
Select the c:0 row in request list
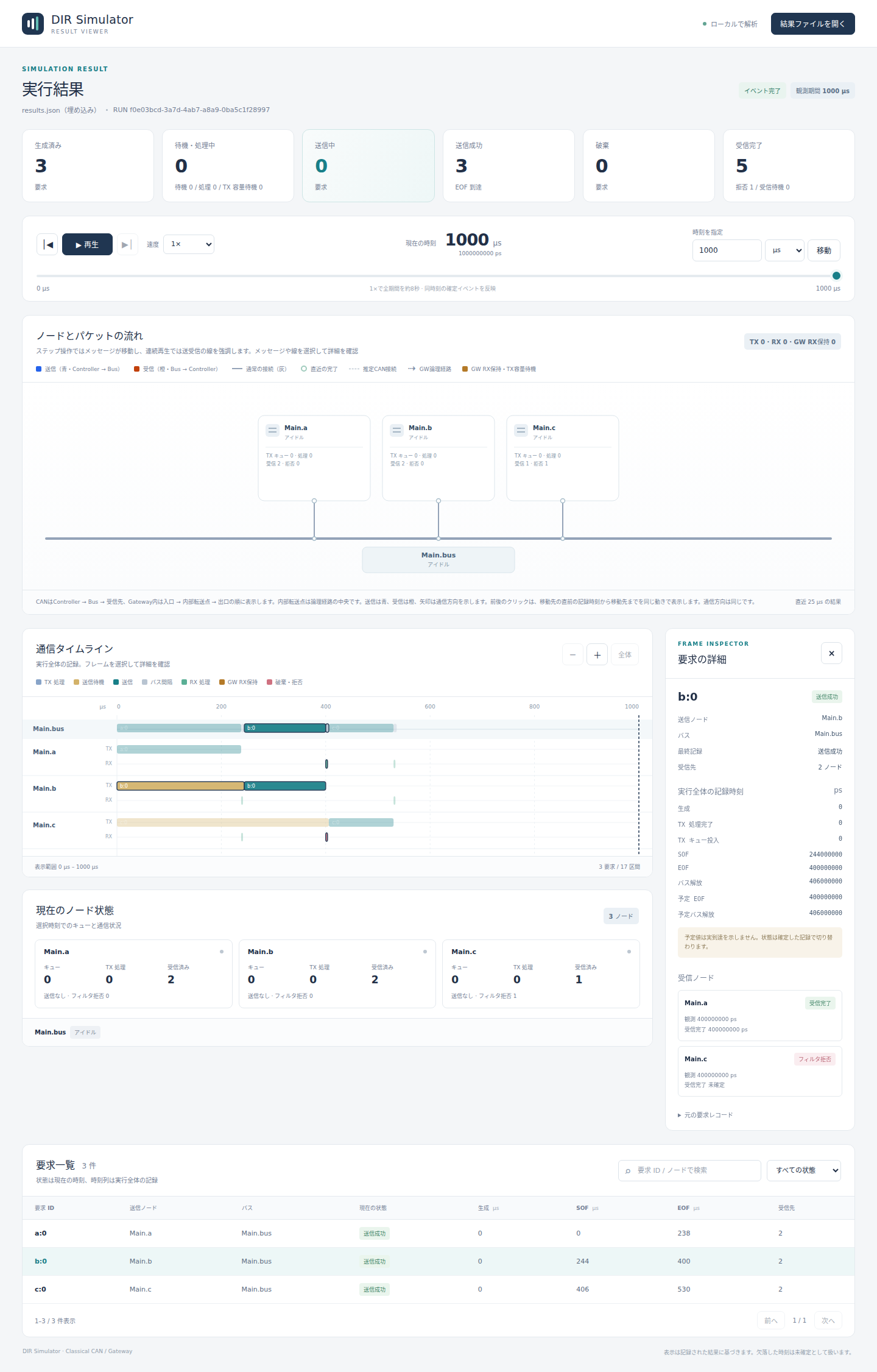(x=438, y=1289)
